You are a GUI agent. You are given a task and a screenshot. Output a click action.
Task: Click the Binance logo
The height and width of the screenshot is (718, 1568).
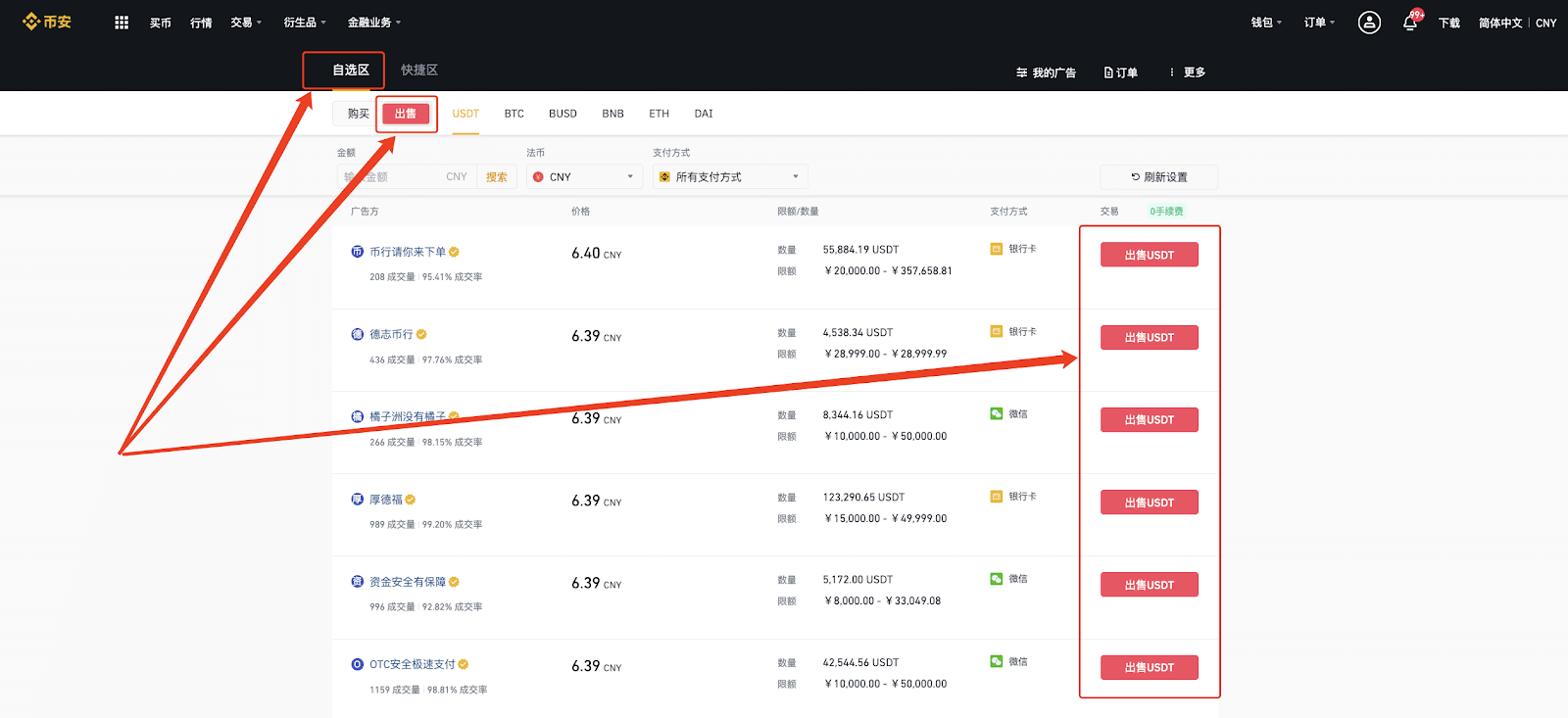click(x=47, y=22)
